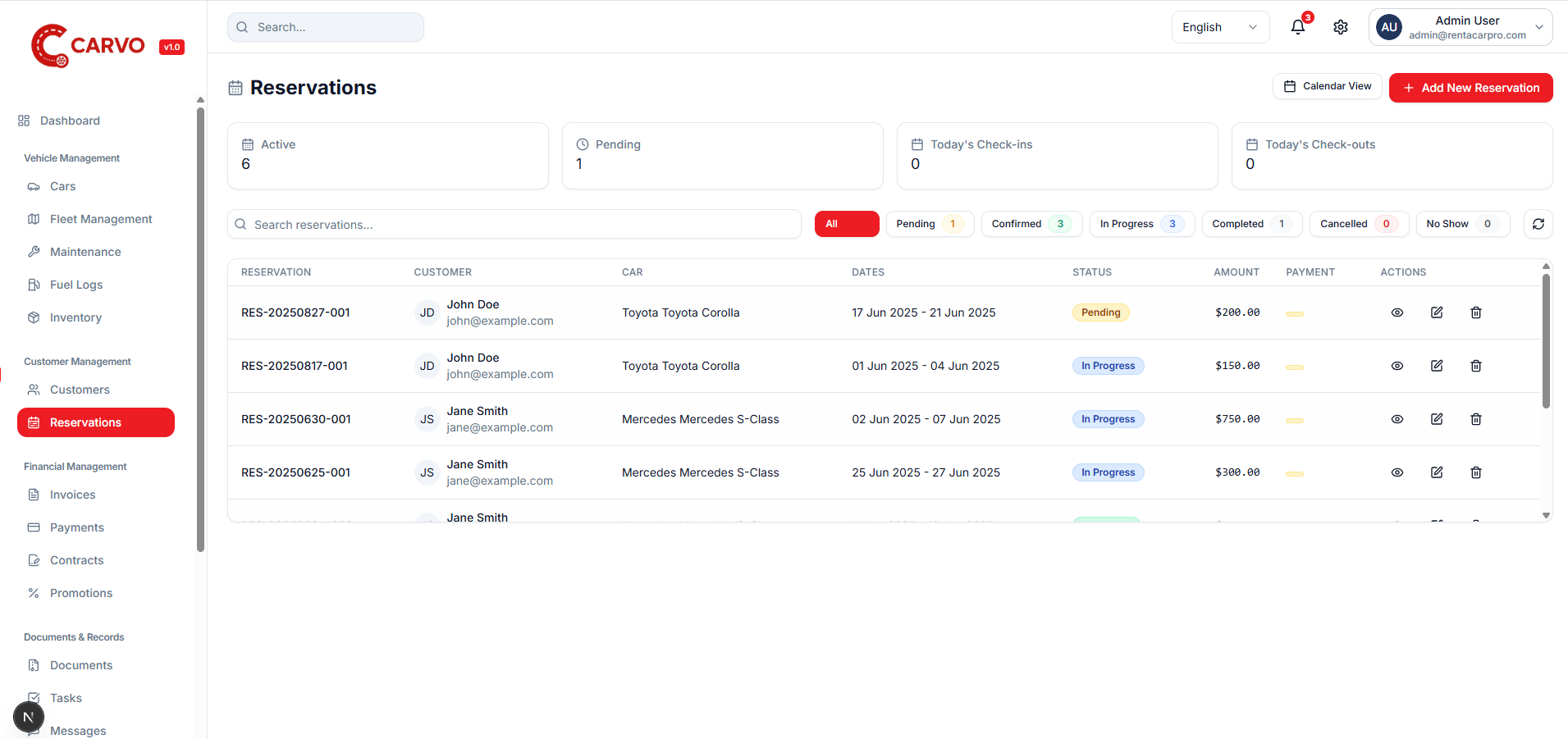Open the English language dropdown
Screen dimensions: 1568x739
click(1220, 27)
